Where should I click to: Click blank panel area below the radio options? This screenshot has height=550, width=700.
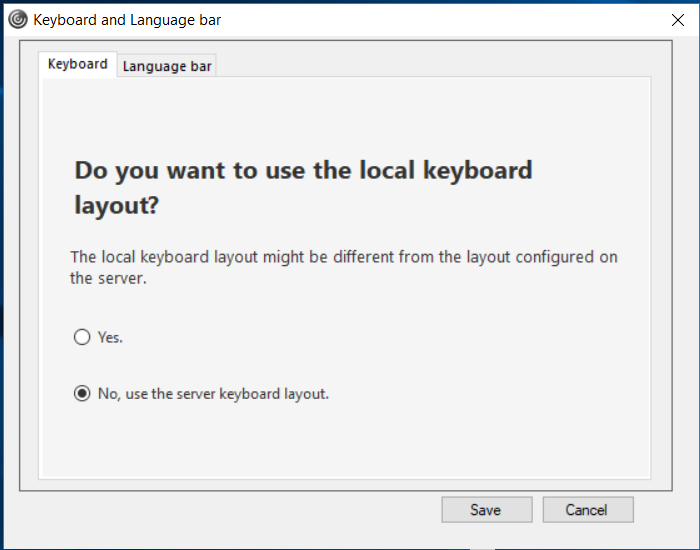[345, 440]
